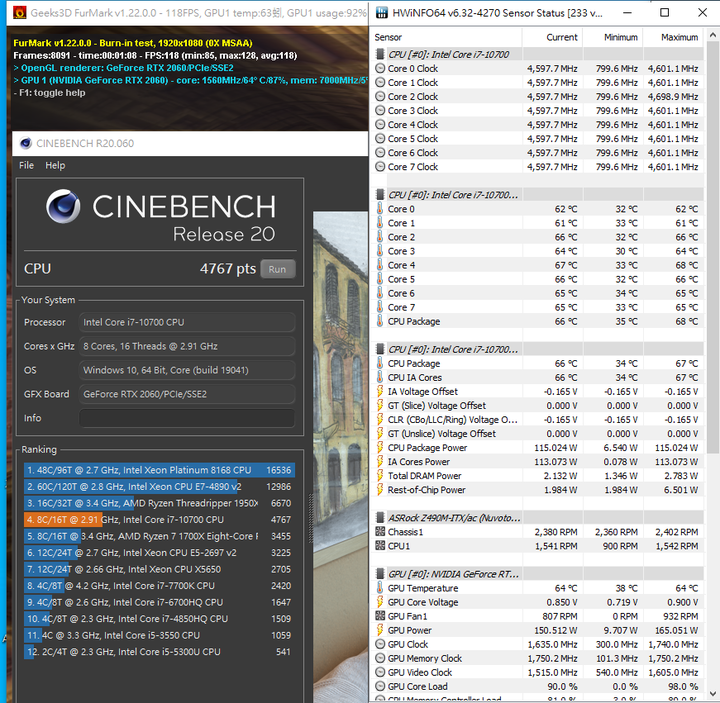The width and height of the screenshot is (720, 703).
Task: Select ranking entry Ryzen Threadripper 1950X
Action: (x=159, y=503)
